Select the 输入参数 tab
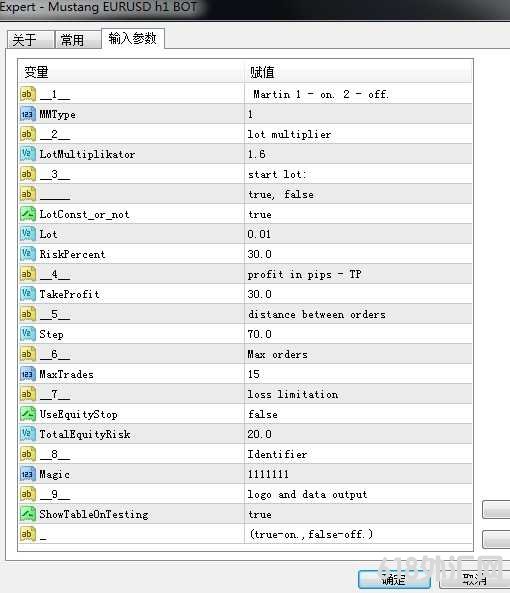 133,39
